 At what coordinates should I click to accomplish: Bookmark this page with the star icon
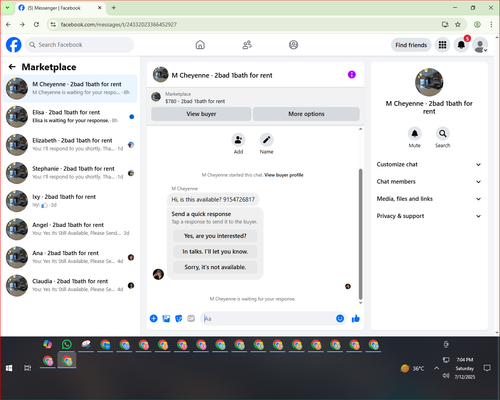[x=458, y=24]
